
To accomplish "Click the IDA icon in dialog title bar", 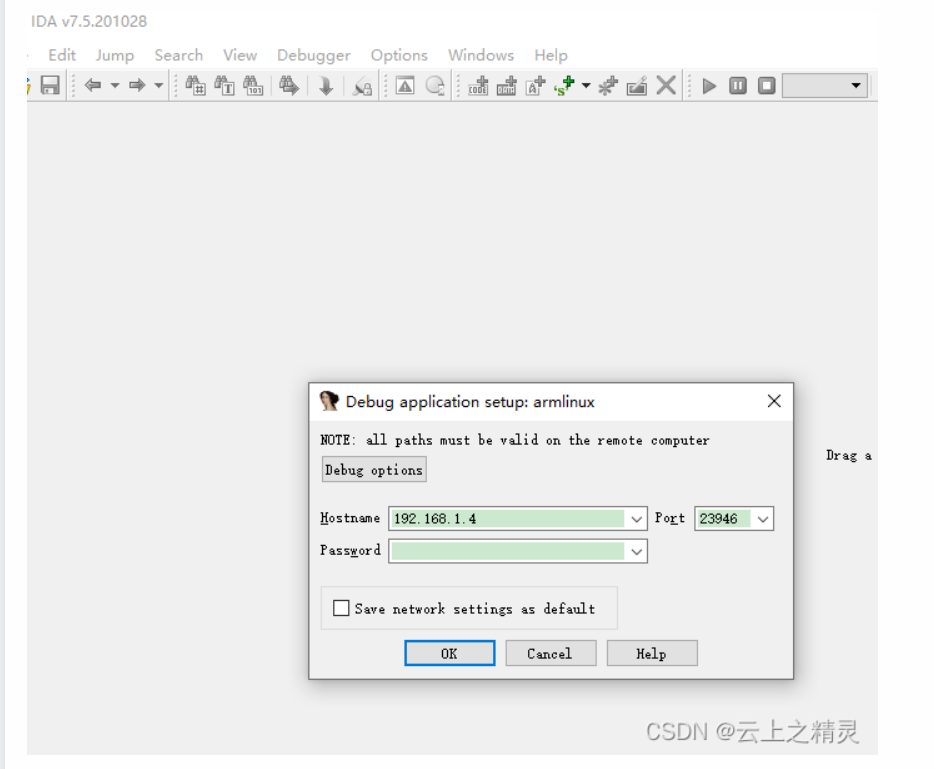I will coord(329,401).
